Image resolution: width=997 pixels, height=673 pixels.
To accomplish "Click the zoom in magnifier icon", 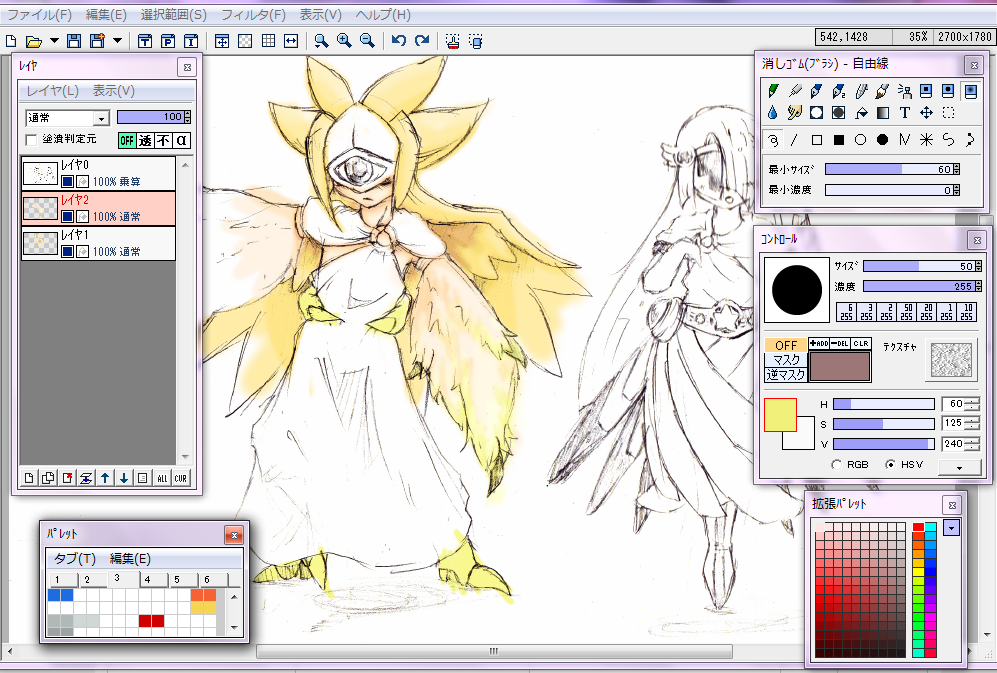I will coord(344,41).
